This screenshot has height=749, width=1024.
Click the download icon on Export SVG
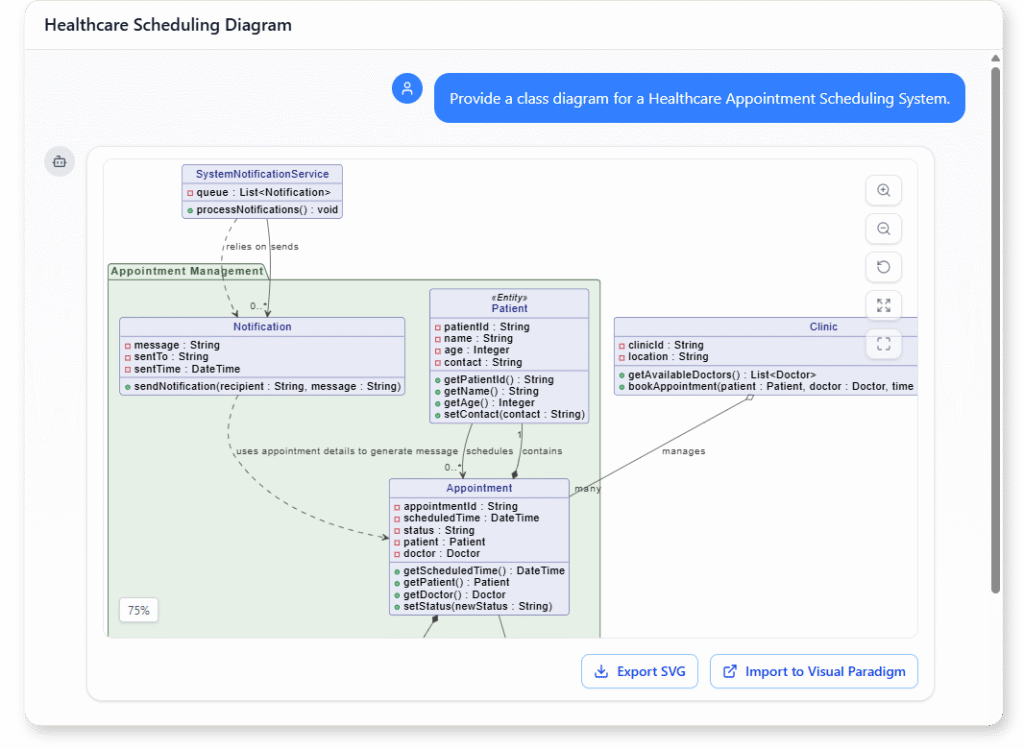click(x=603, y=671)
